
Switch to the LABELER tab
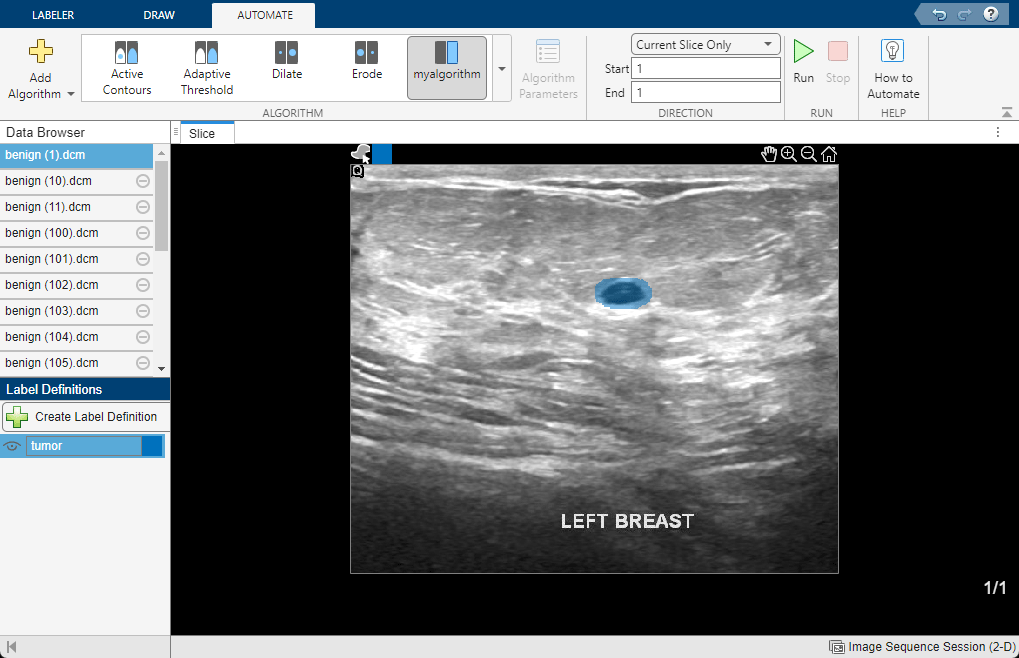53,15
